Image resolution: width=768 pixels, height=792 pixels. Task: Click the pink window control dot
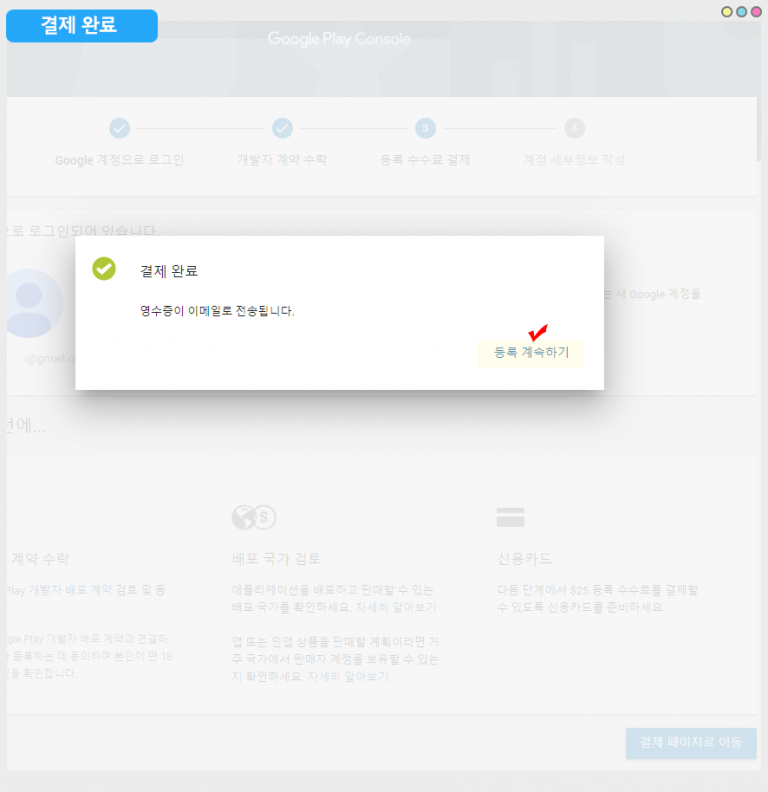click(755, 12)
